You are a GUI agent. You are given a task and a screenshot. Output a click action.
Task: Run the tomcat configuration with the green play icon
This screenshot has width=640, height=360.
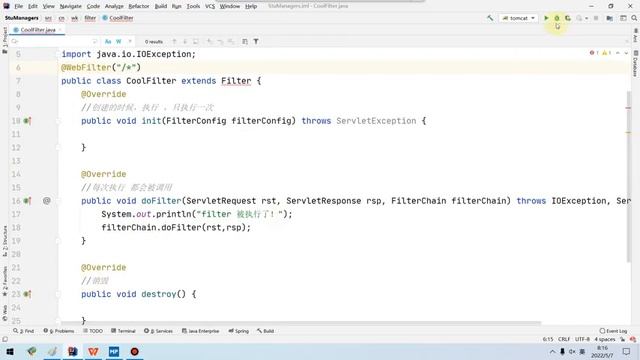click(x=546, y=18)
